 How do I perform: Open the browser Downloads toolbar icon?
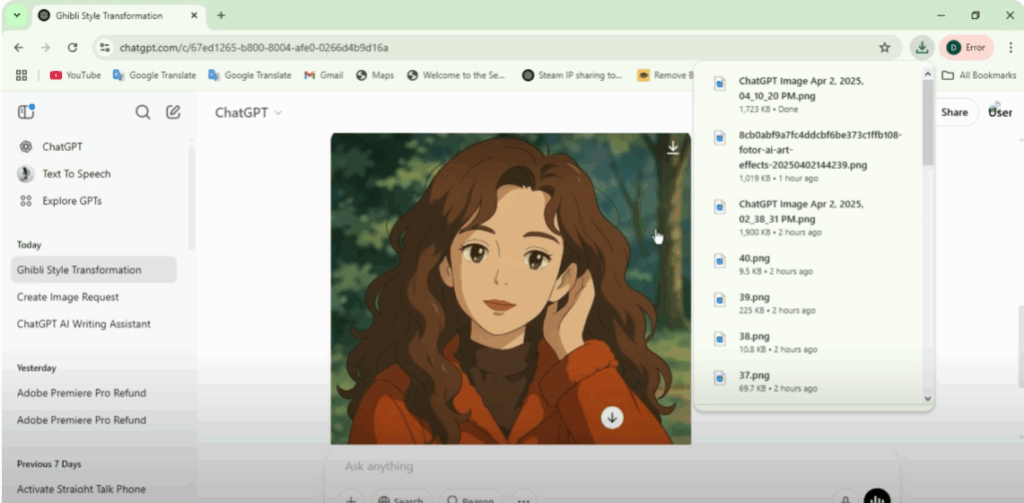click(921, 47)
